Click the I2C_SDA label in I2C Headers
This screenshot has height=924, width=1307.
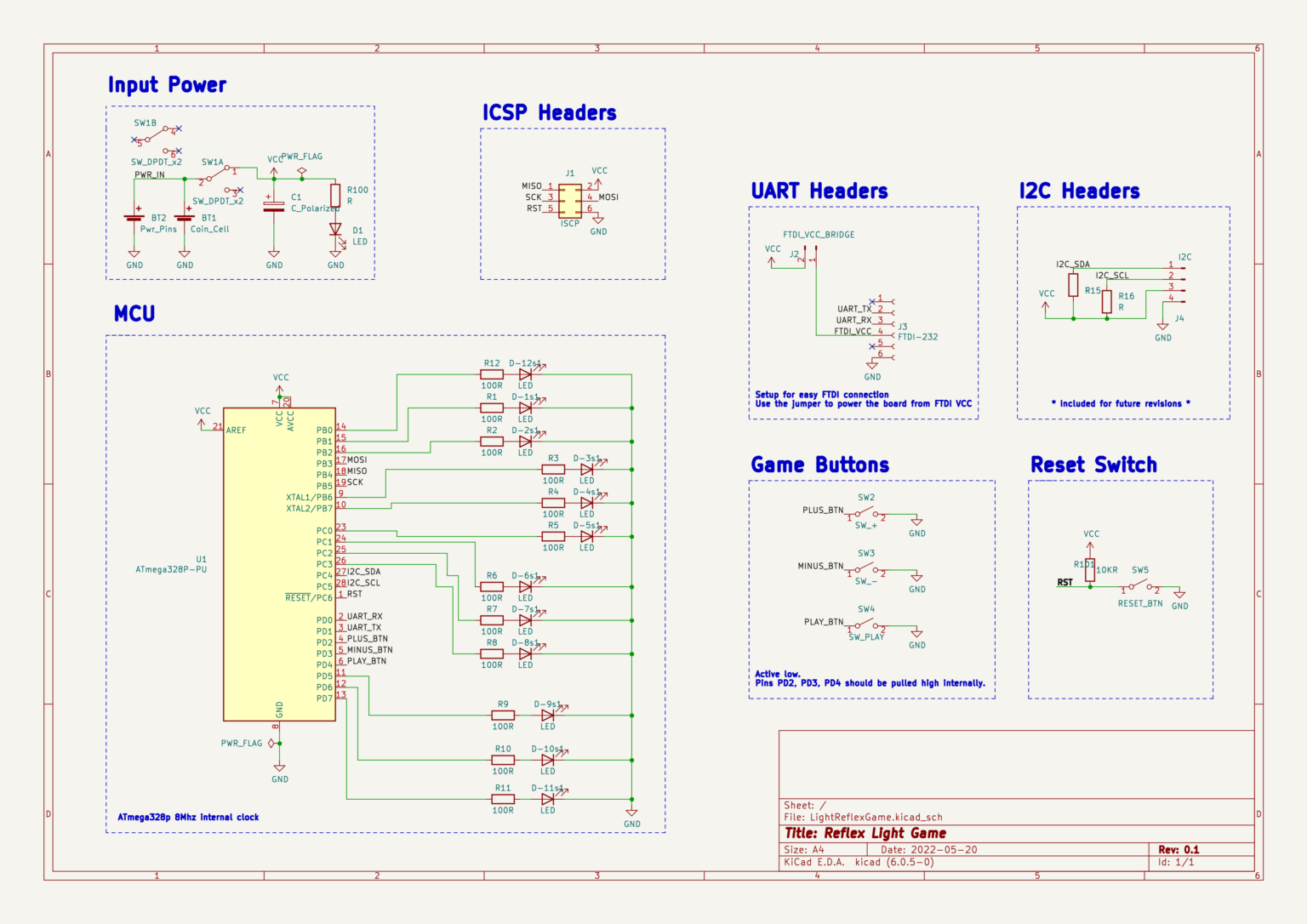[x=1073, y=265]
